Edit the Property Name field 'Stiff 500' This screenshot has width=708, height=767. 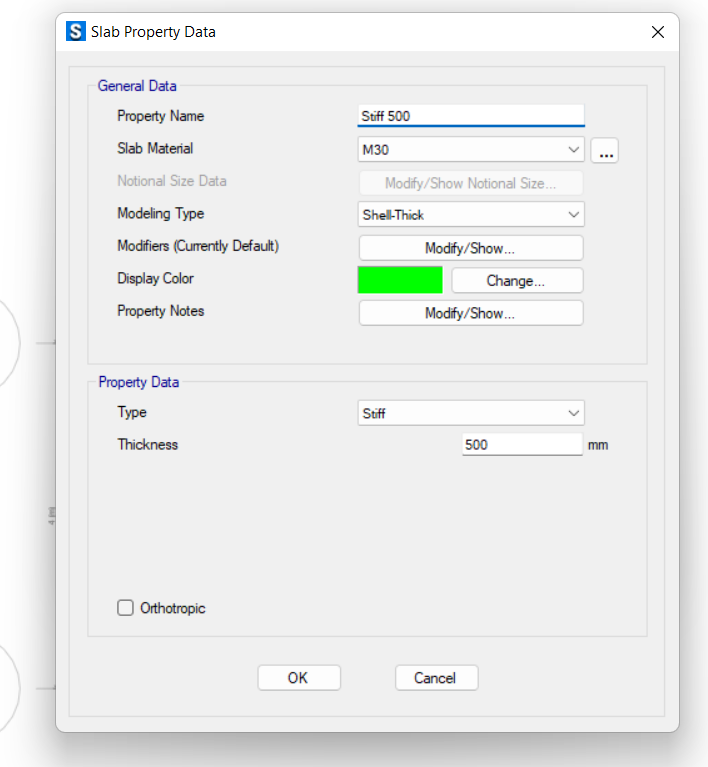(x=471, y=116)
